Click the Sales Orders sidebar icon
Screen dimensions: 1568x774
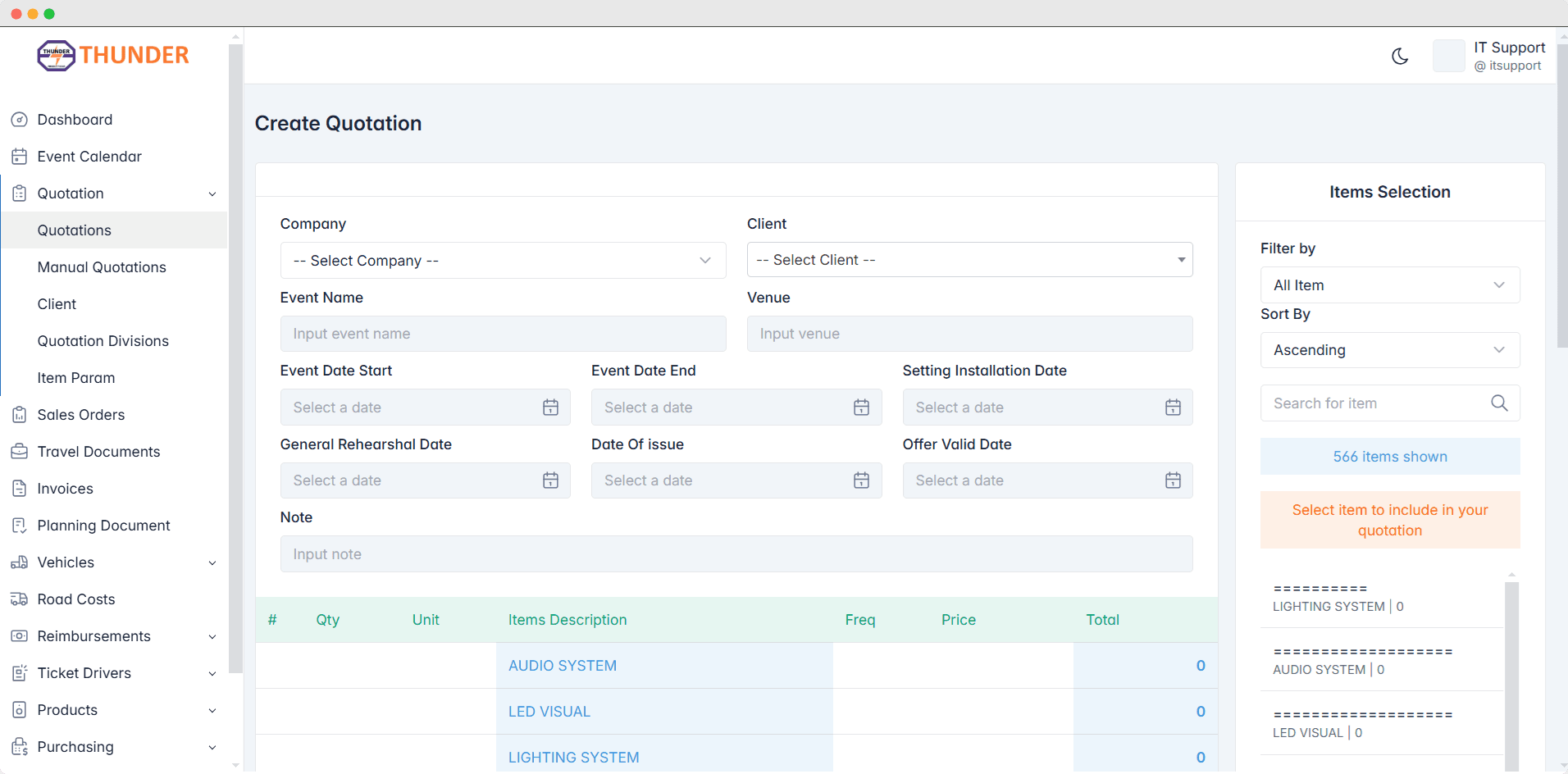click(x=20, y=415)
